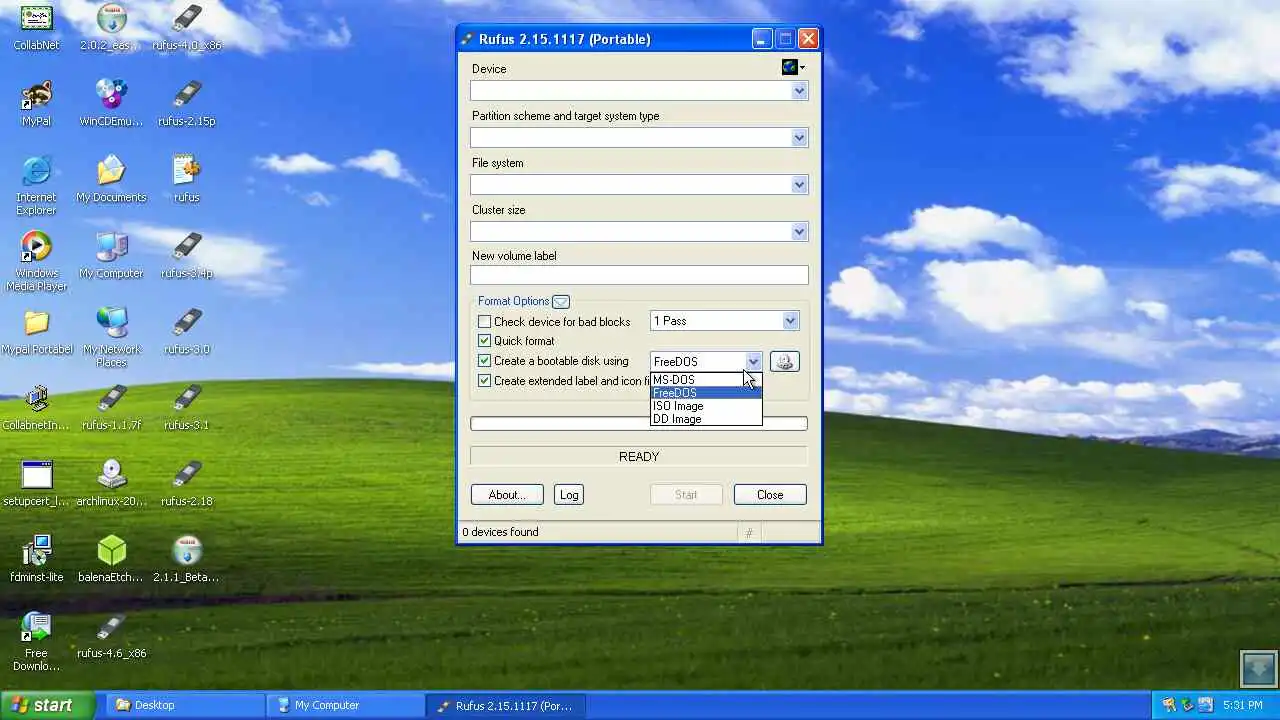Open the Log window button
This screenshot has width=1280, height=720.
click(x=569, y=495)
